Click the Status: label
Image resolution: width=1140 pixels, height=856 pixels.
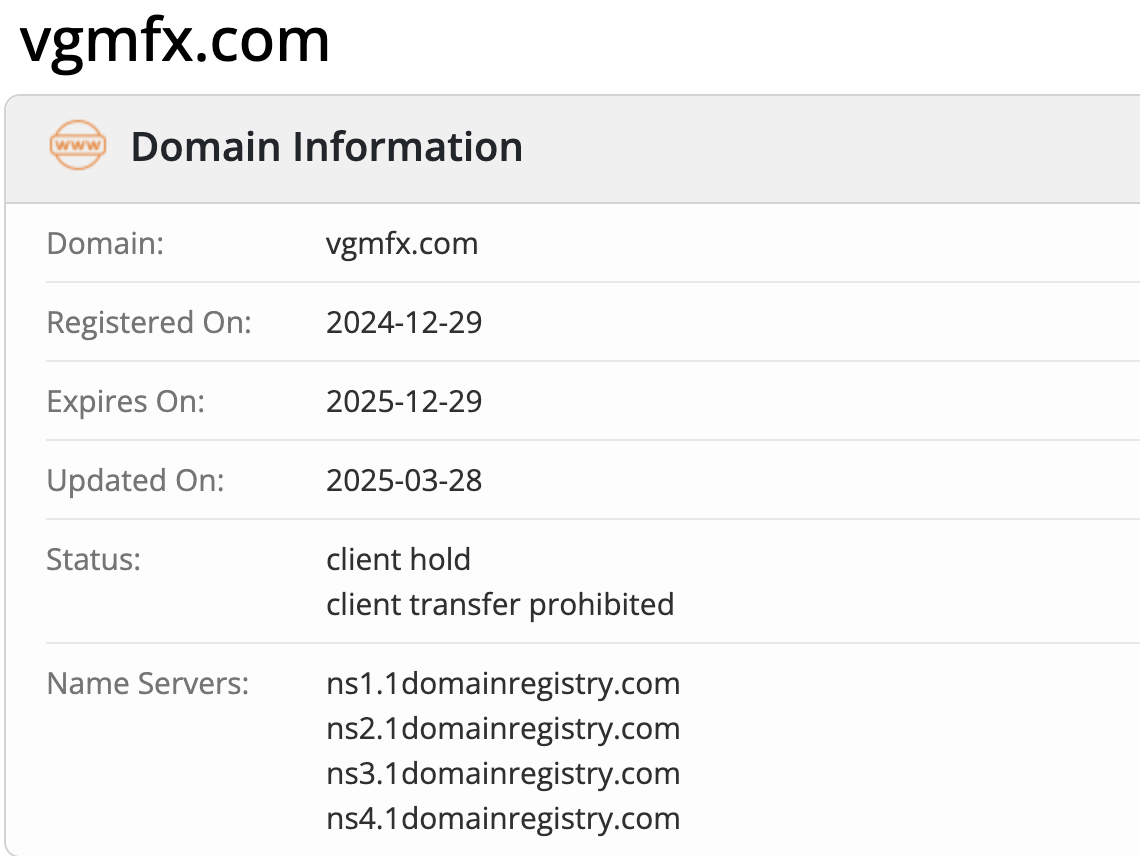pyautogui.click(x=94, y=559)
